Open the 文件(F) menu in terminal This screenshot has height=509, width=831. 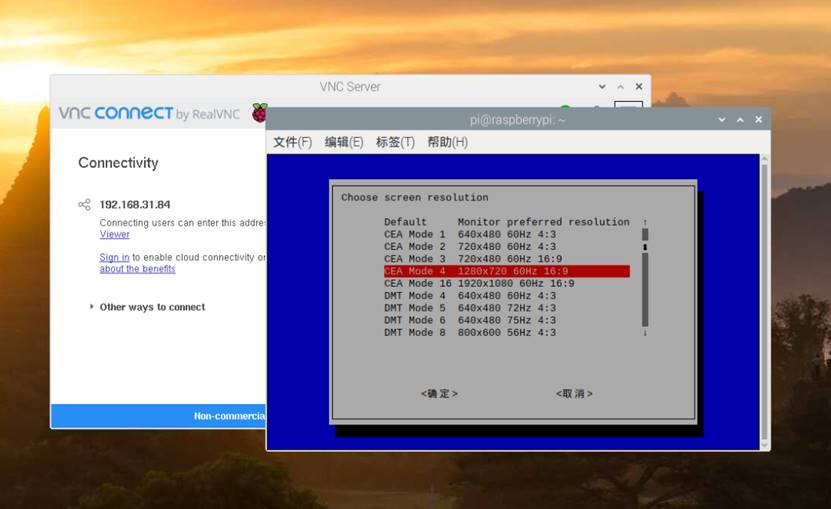[292, 142]
